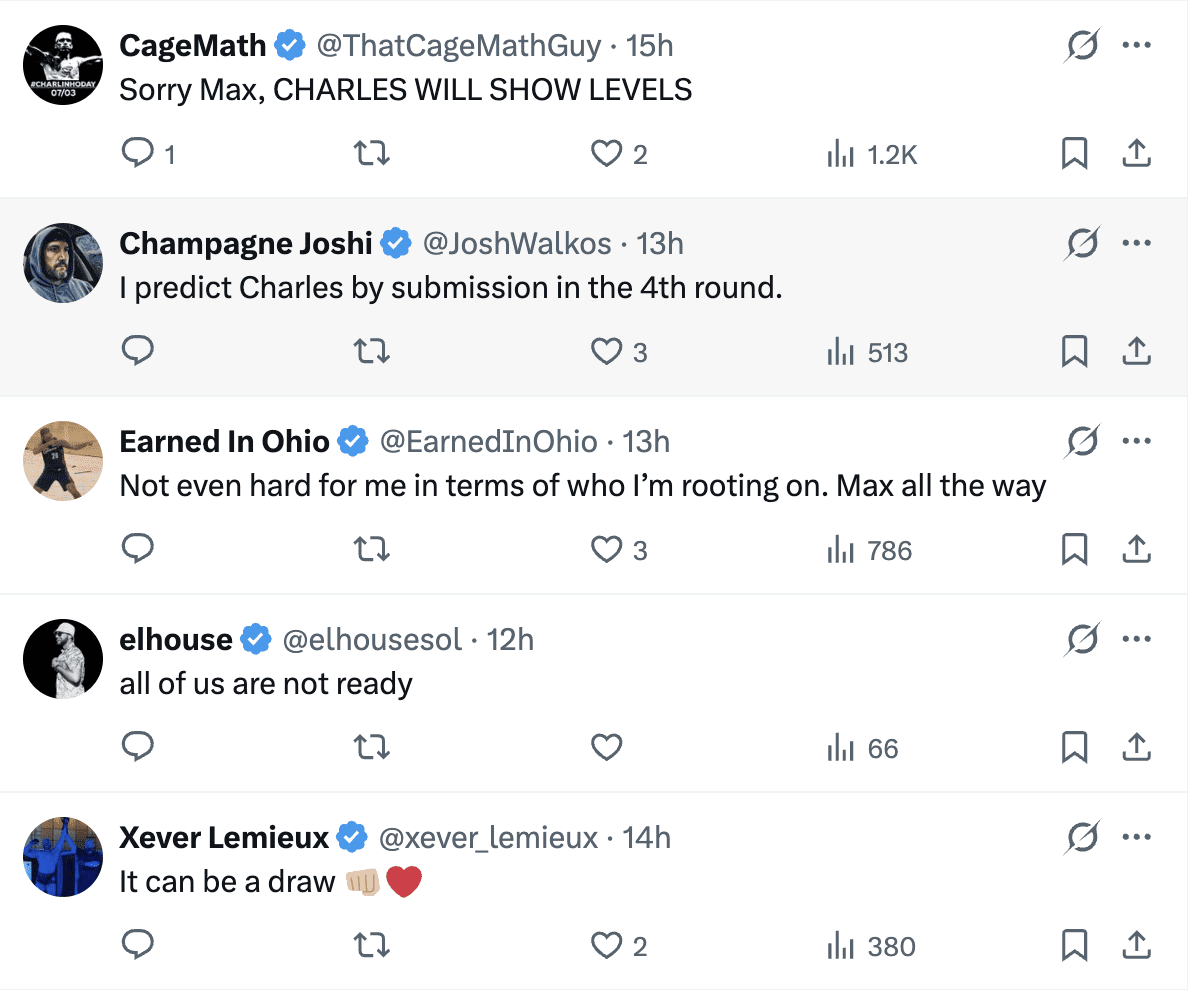1188x990 pixels.
Task: Open more options for CageMath's tweet
Action: pos(1136,45)
